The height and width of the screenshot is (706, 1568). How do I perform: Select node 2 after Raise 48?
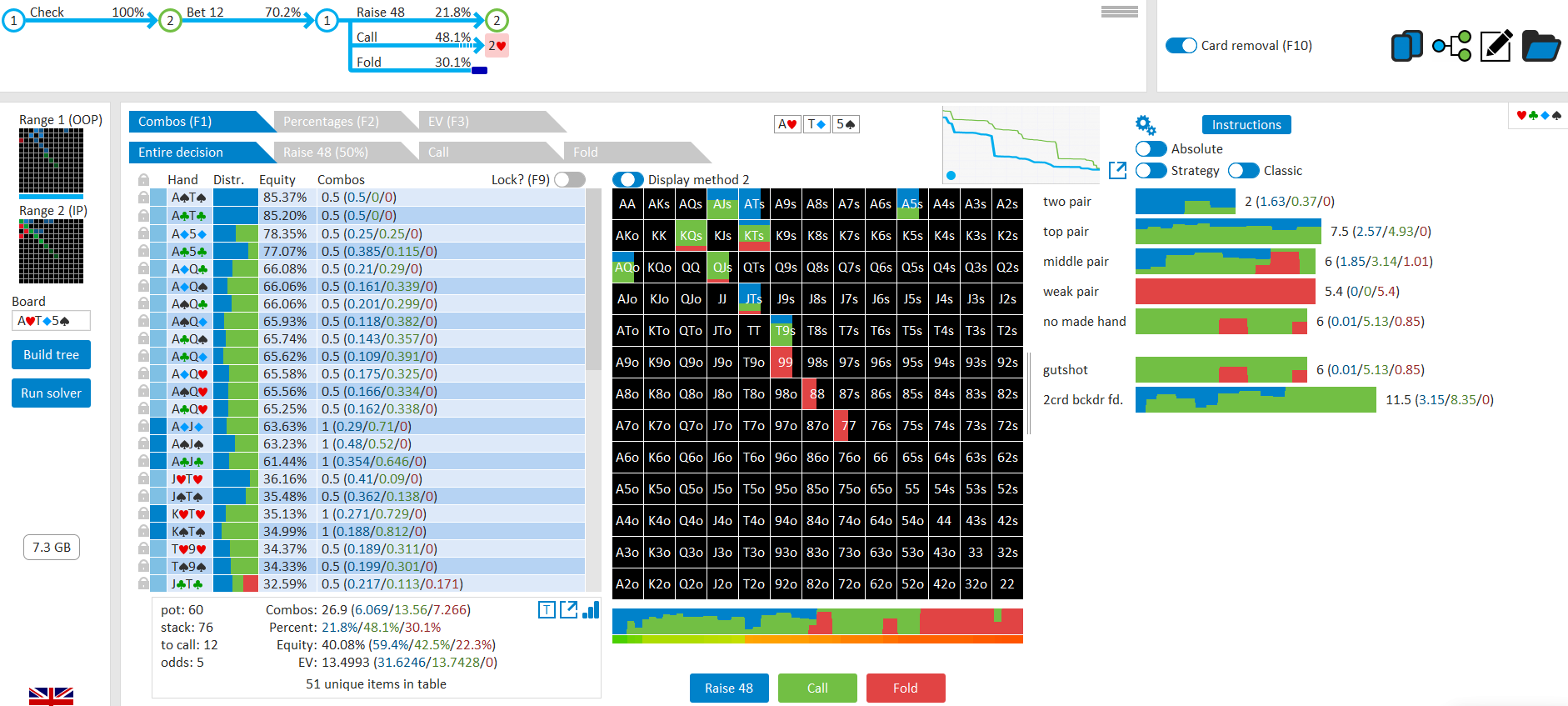coord(497,20)
